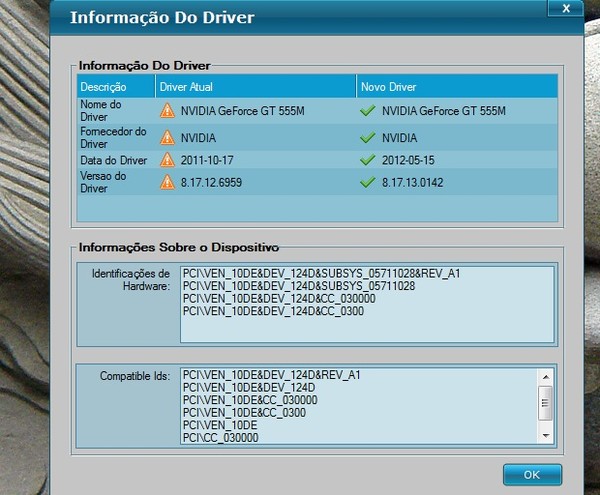Image resolution: width=600 pixels, height=495 pixels.
Task: Click green checkmark next to 8.17.13.0142
Action: [367, 182]
